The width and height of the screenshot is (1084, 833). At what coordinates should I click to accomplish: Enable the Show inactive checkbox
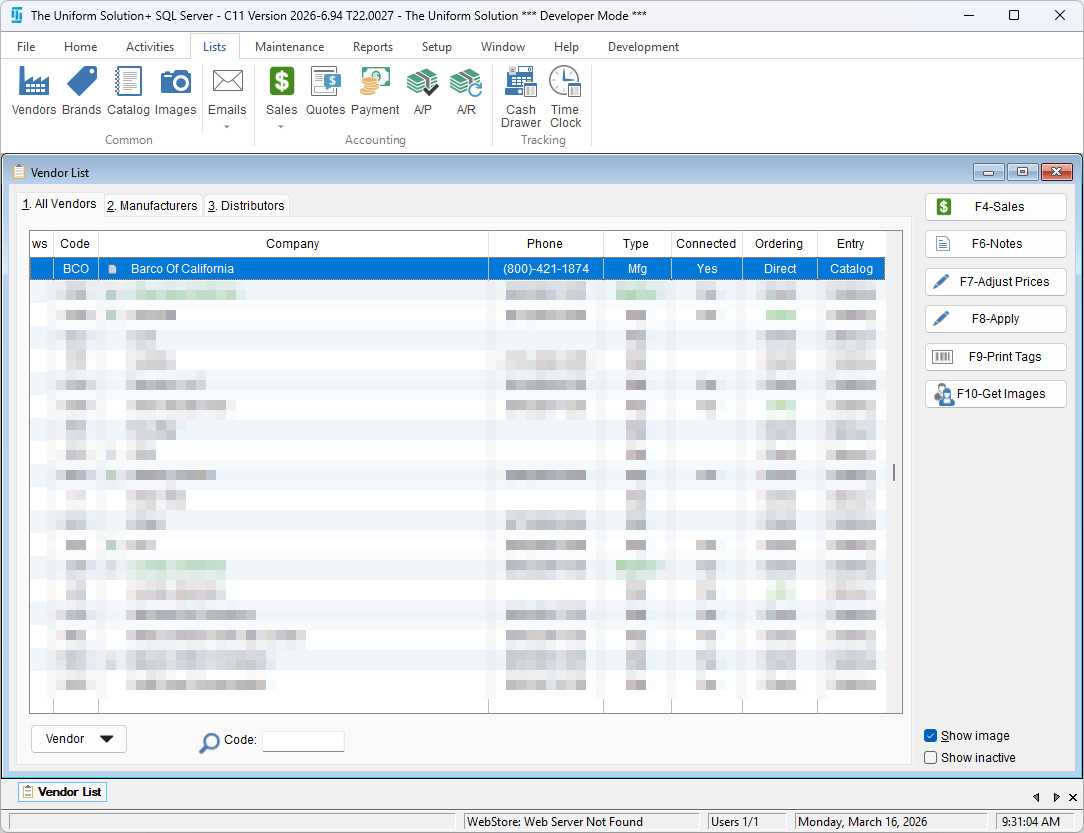pos(931,758)
